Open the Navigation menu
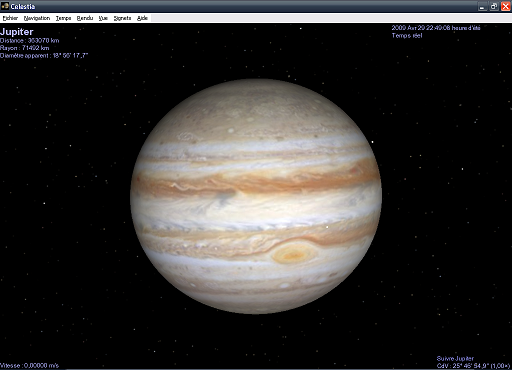Screen dimensions: 512x370 point(37,18)
